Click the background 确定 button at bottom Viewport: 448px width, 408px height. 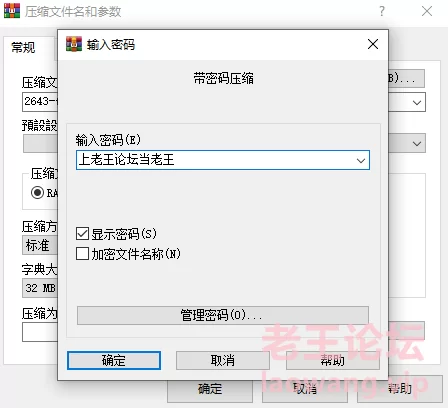210,389
